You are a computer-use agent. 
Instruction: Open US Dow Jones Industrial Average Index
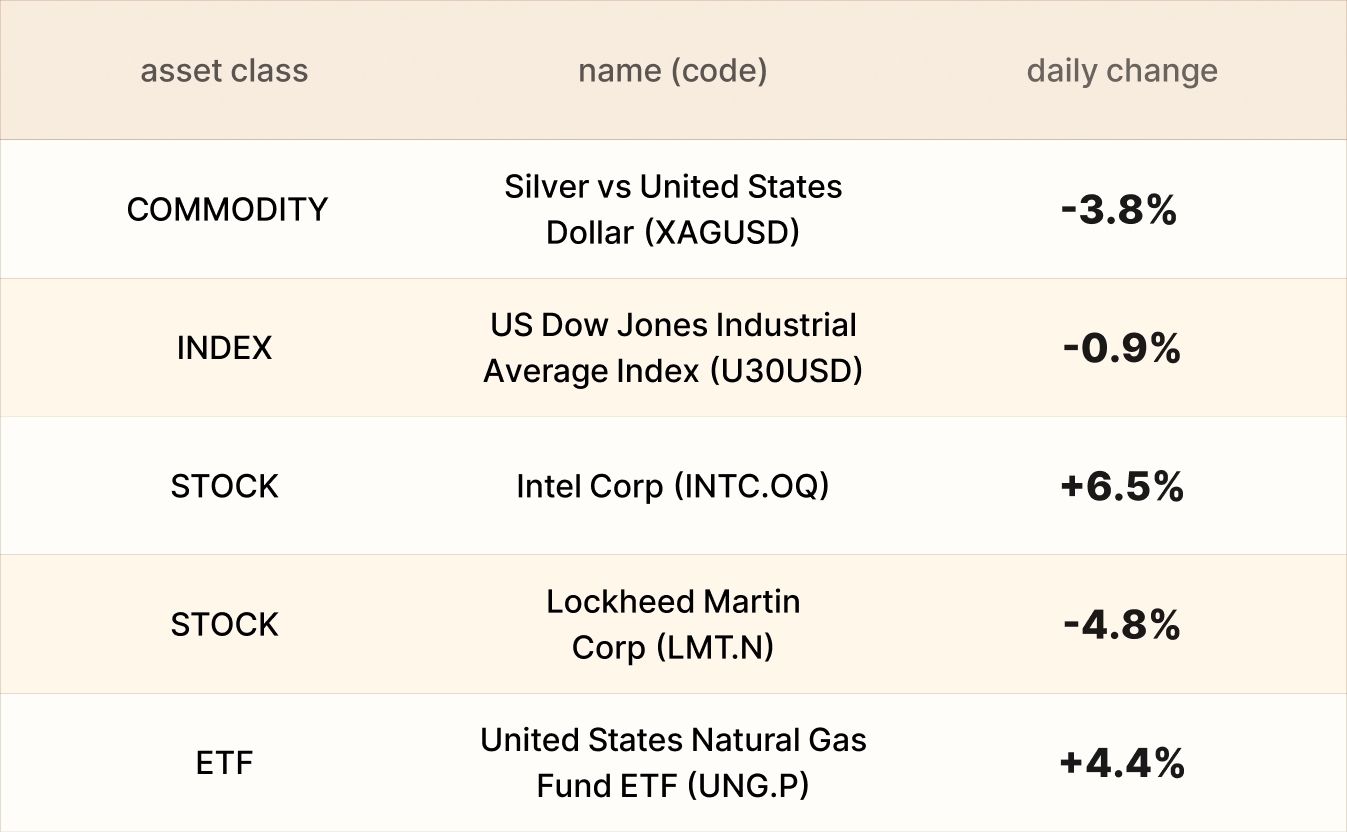[673, 348]
